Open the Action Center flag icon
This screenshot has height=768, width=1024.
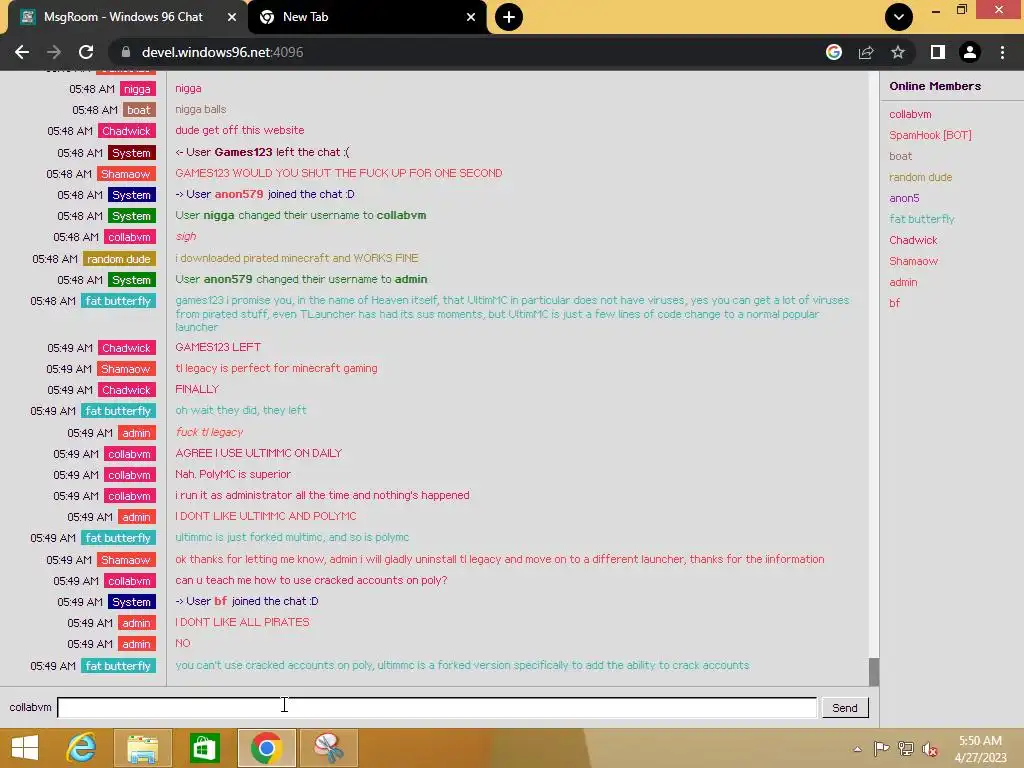pos(882,749)
